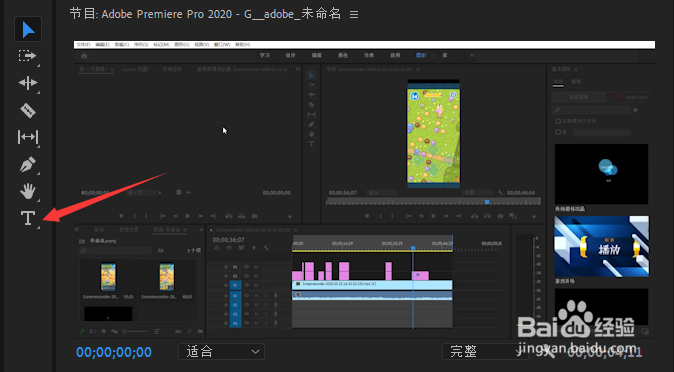Select black template thumbnail with blue circles
Image resolution: width=674 pixels, height=372 pixels.
tap(601, 174)
